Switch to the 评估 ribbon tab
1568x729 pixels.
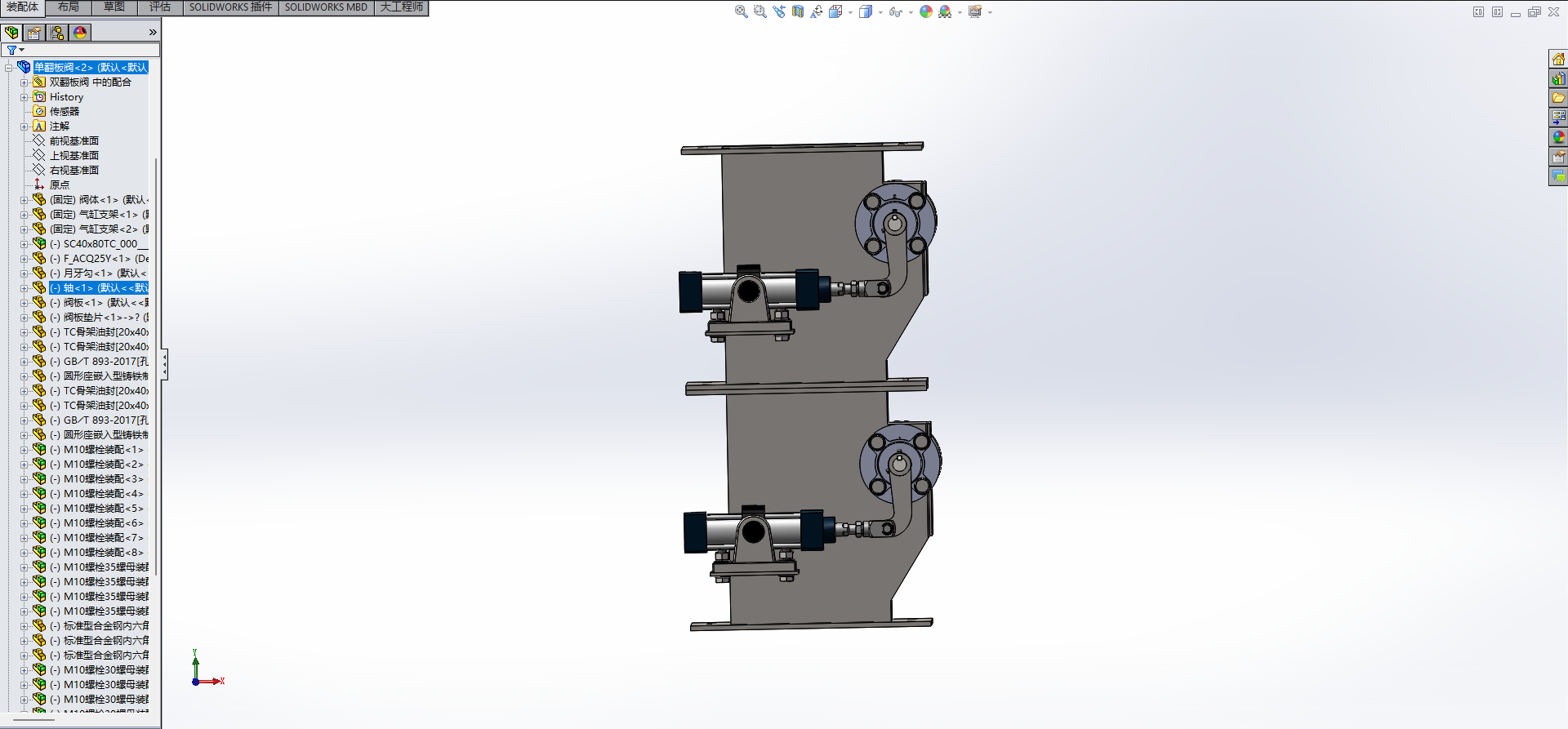pyautogui.click(x=160, y=7)
